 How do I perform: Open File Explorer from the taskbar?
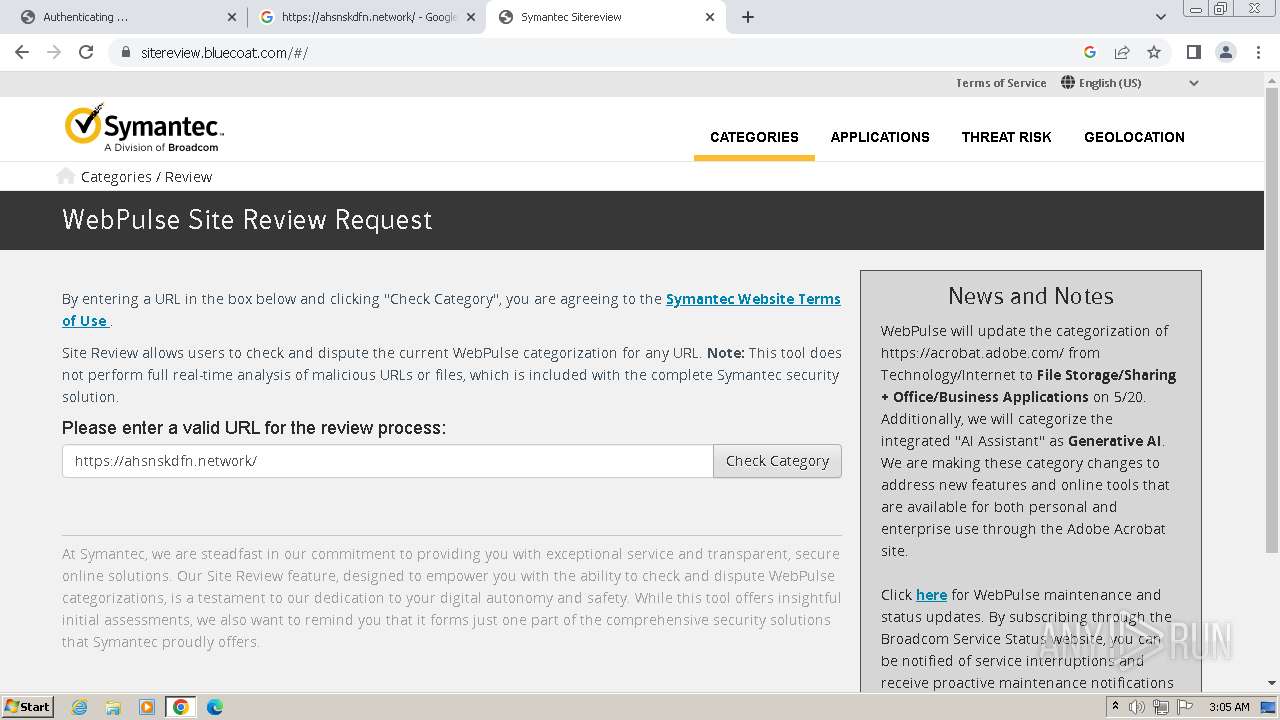click(113, 707)
